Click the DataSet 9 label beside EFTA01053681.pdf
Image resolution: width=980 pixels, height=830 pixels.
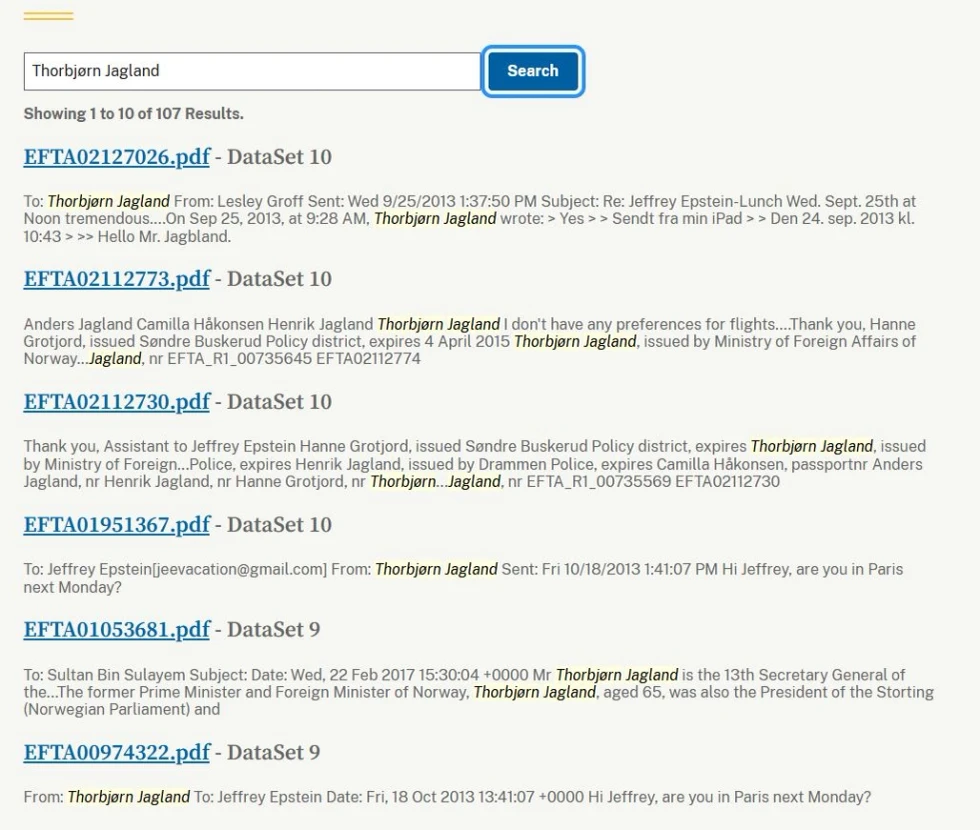coord(273,630)
